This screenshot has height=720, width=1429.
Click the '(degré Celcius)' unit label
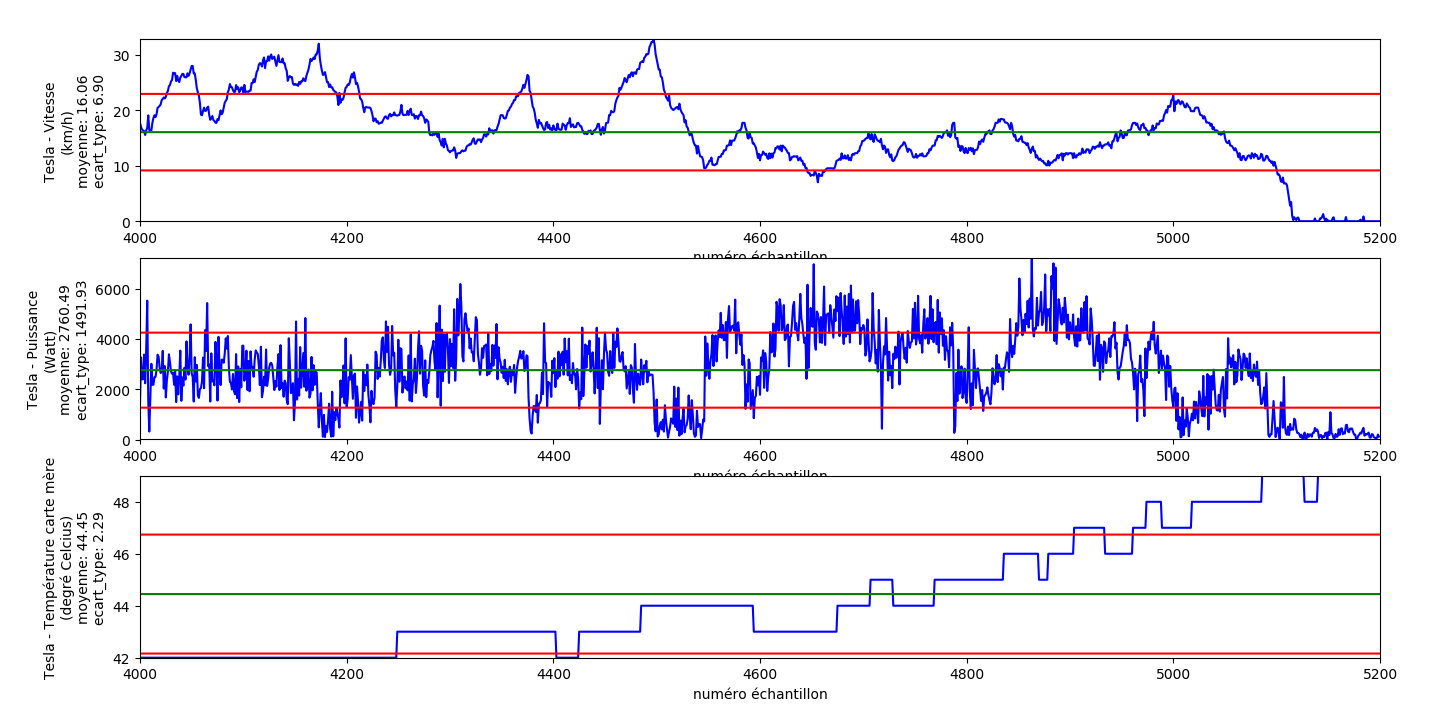[66, 567]
